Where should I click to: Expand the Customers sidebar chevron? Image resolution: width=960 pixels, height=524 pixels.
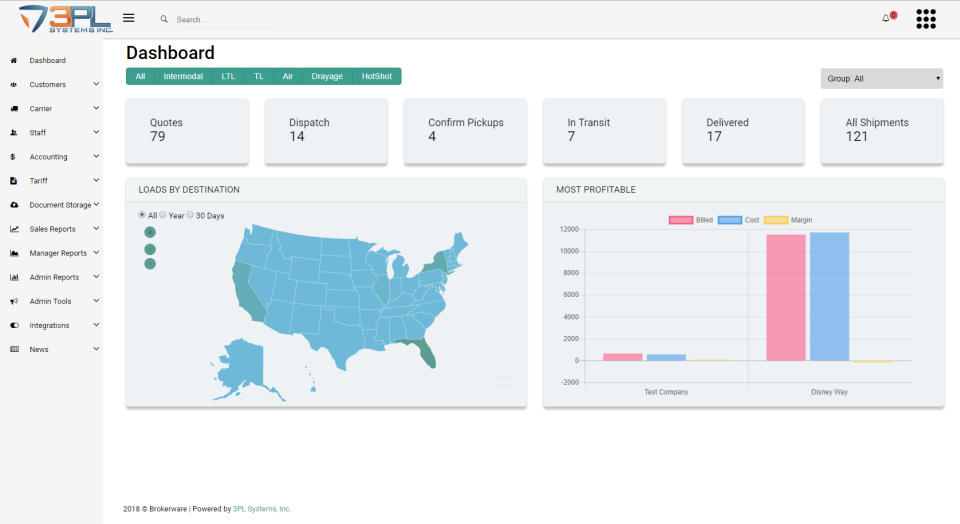tap(96, 84)
